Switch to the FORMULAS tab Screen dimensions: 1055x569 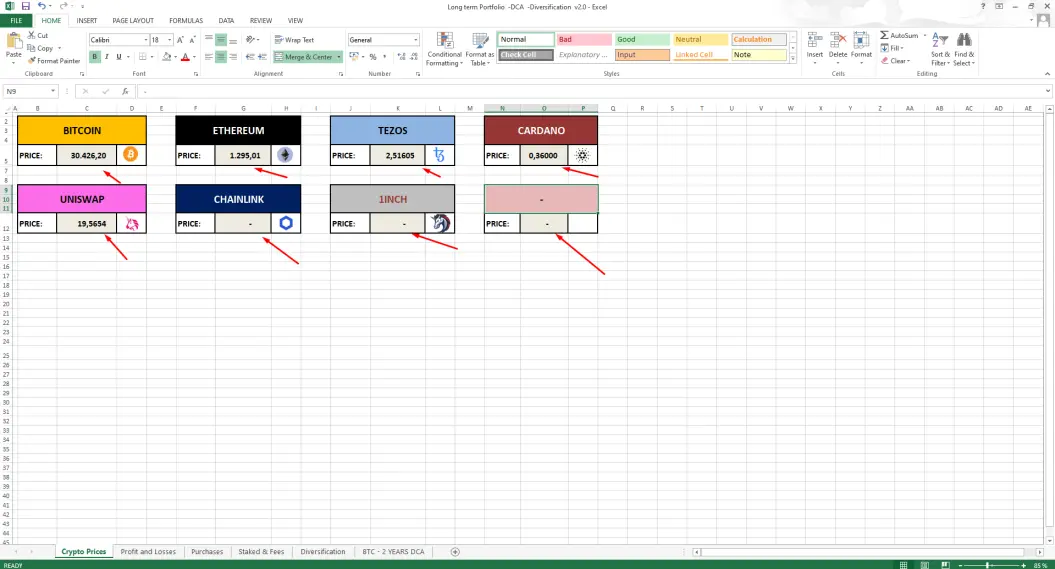(186, 21)
